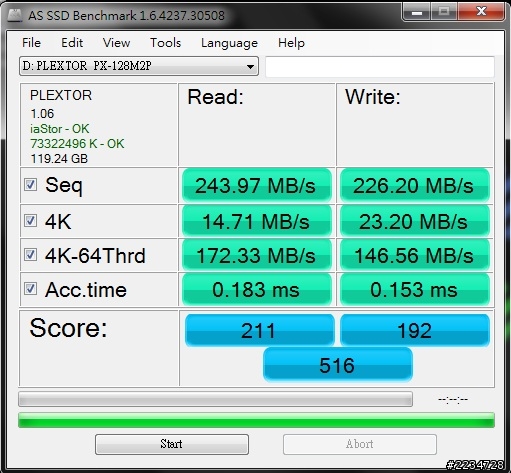Click the 4K-64Thrd write result 146.56 MB/s
Viewport: 511px width, 473px height.
pyautogui.click(x=414, y=255)
